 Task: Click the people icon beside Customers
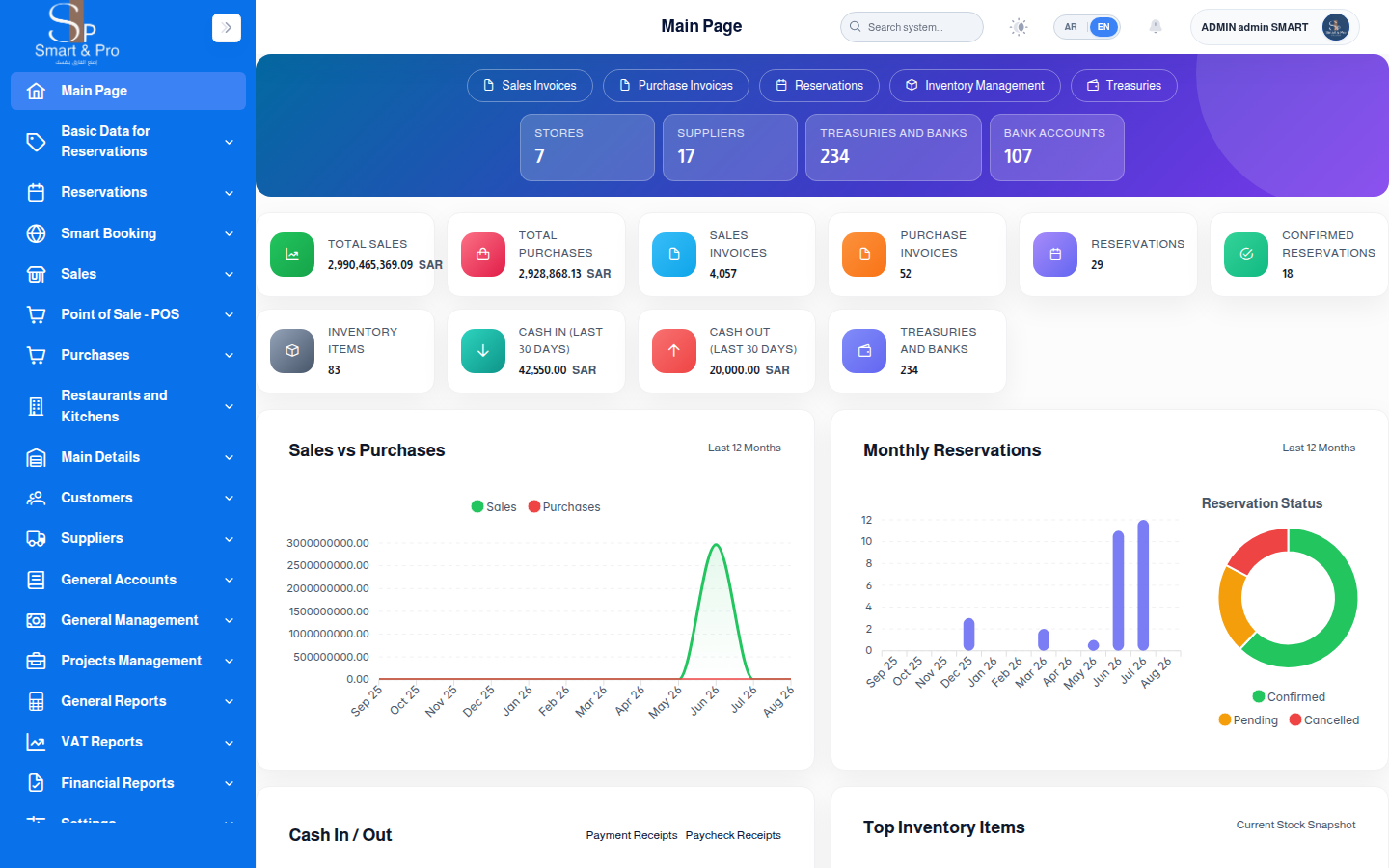click(36, 498)
